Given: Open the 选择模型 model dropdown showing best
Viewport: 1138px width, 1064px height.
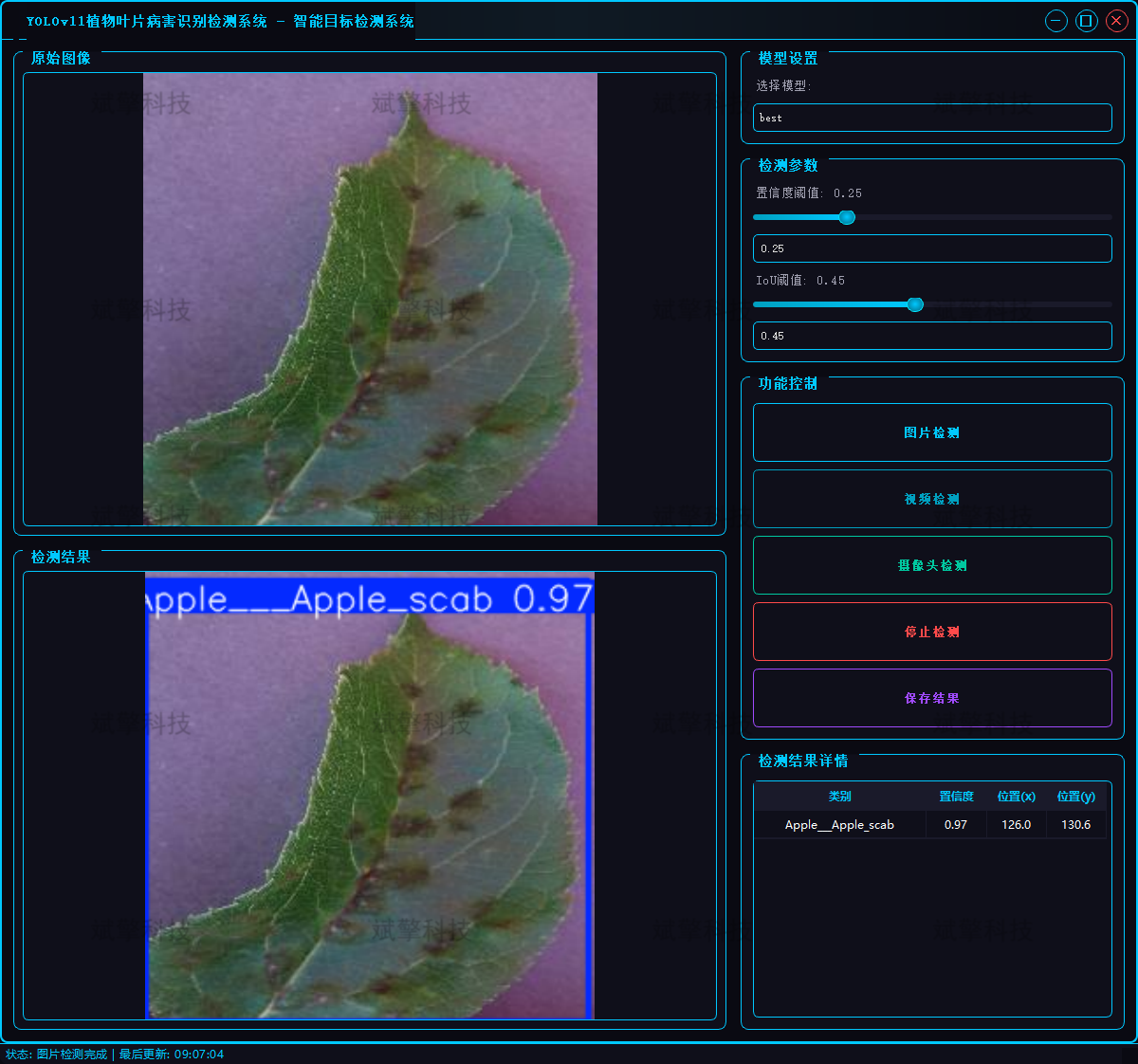Looking at the screenshot, I should click(932, 118).
